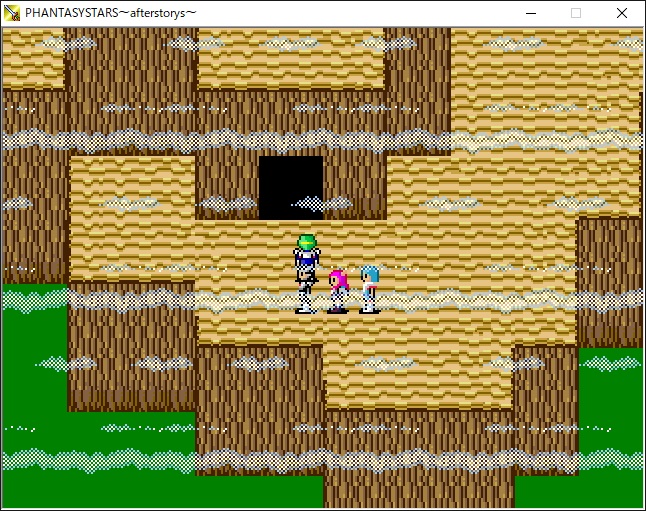
Task: Select the pink-haired character sprite
Action: (338, 290)
